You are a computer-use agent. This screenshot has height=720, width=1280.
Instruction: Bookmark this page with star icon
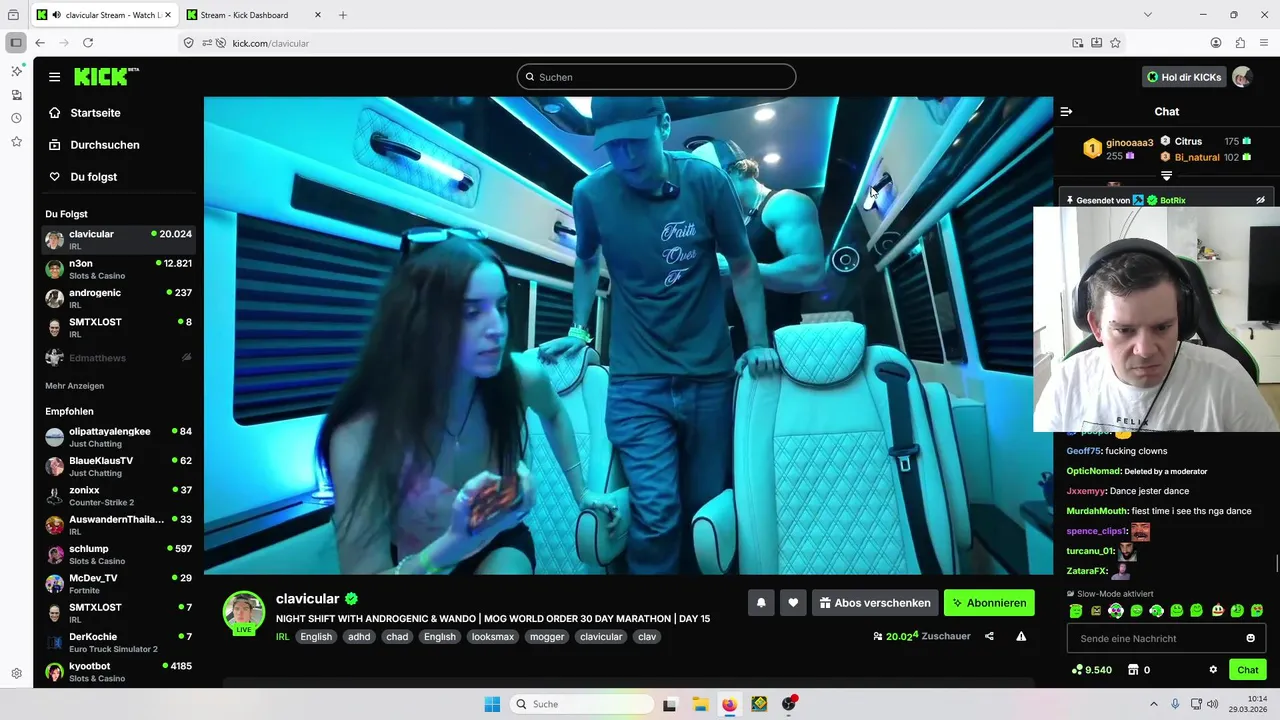[x=1115, y=43]
